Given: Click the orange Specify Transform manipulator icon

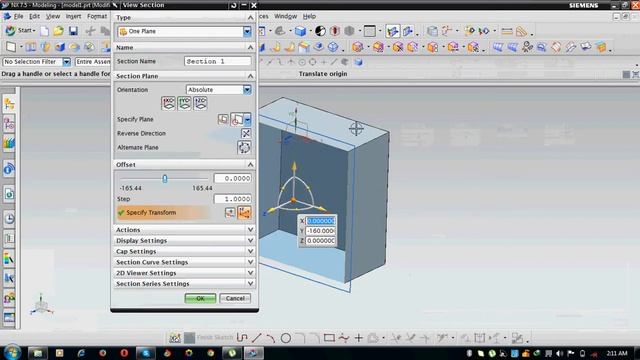Looking at the screenshot, I should [244, 212].
